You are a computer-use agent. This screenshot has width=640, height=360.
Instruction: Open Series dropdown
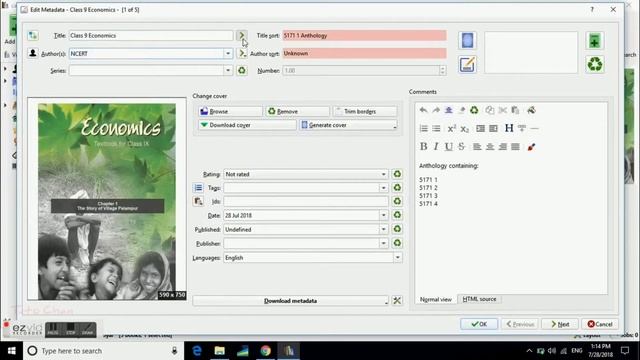tap(228, 70)
